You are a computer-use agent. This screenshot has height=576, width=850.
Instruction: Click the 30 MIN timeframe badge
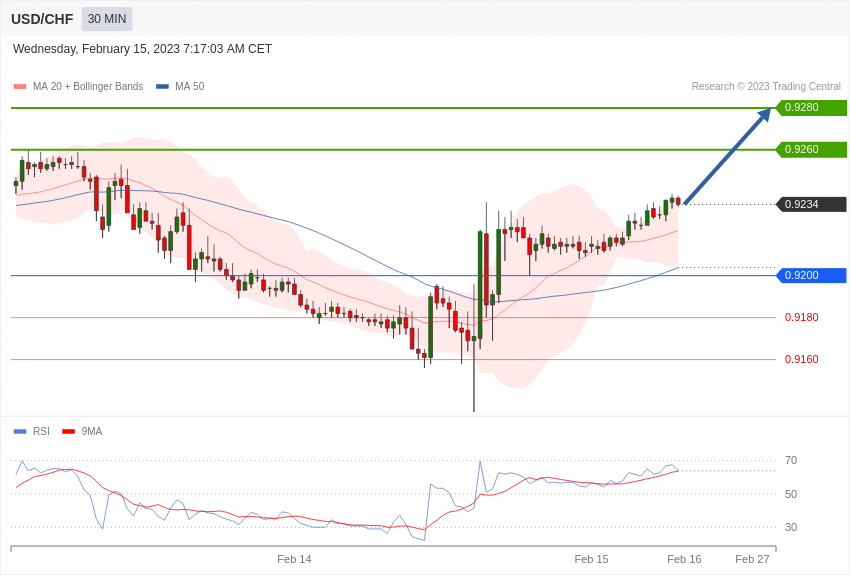(107, 19)
